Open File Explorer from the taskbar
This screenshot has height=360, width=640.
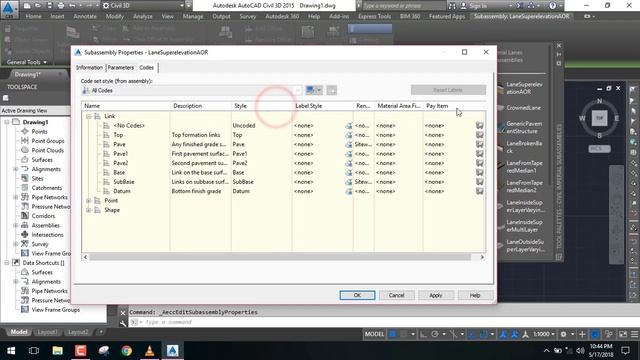point(57,351)
